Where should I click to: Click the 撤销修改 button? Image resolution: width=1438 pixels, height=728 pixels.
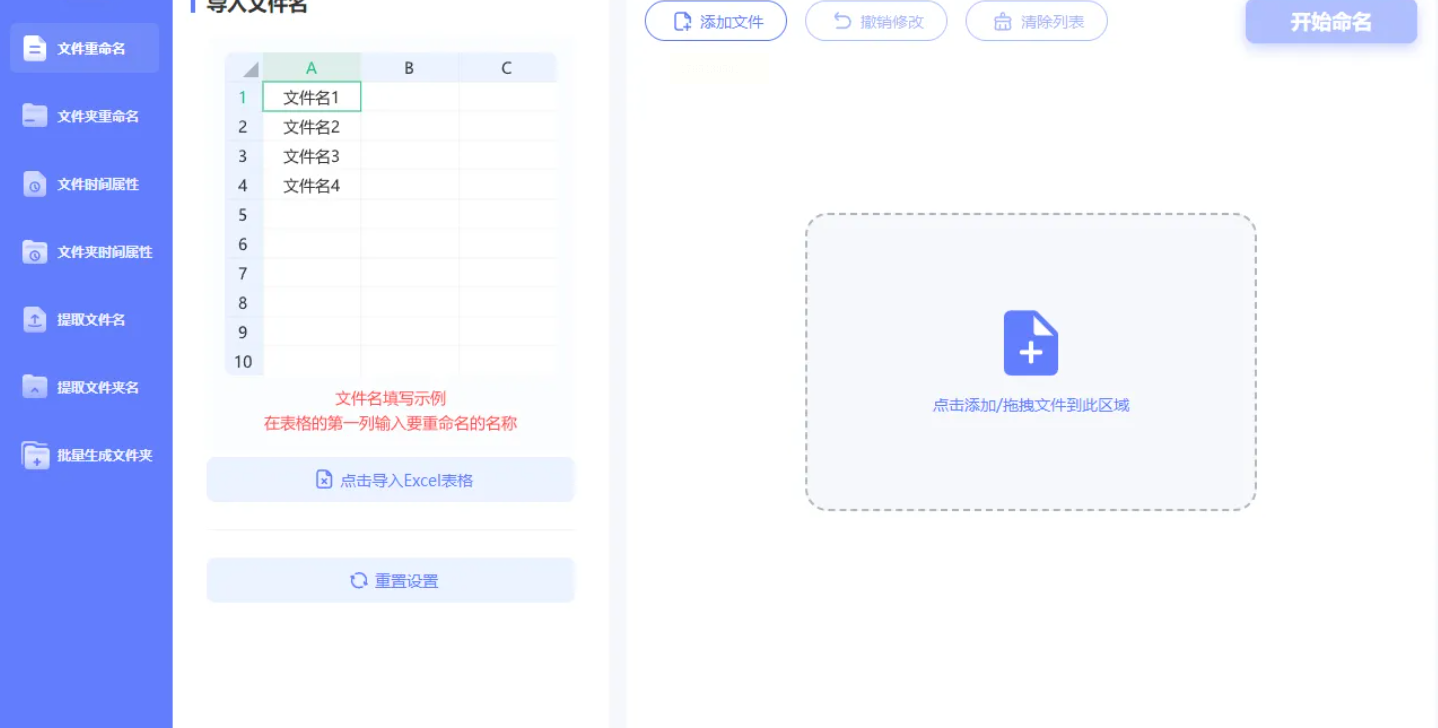pos(876,21)
